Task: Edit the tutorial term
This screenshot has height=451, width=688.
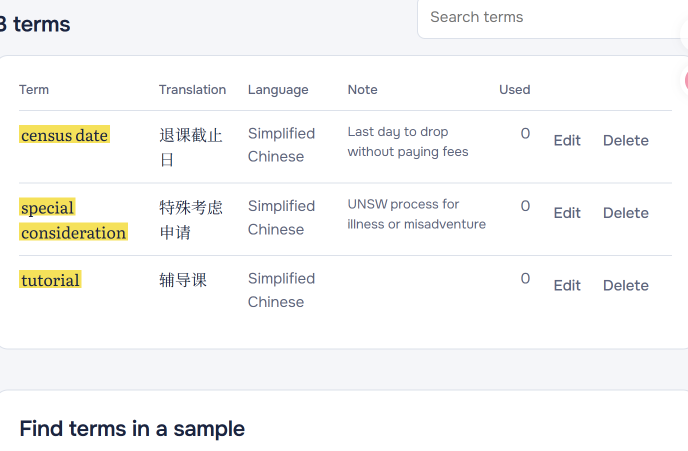Action: coord(567,285)
